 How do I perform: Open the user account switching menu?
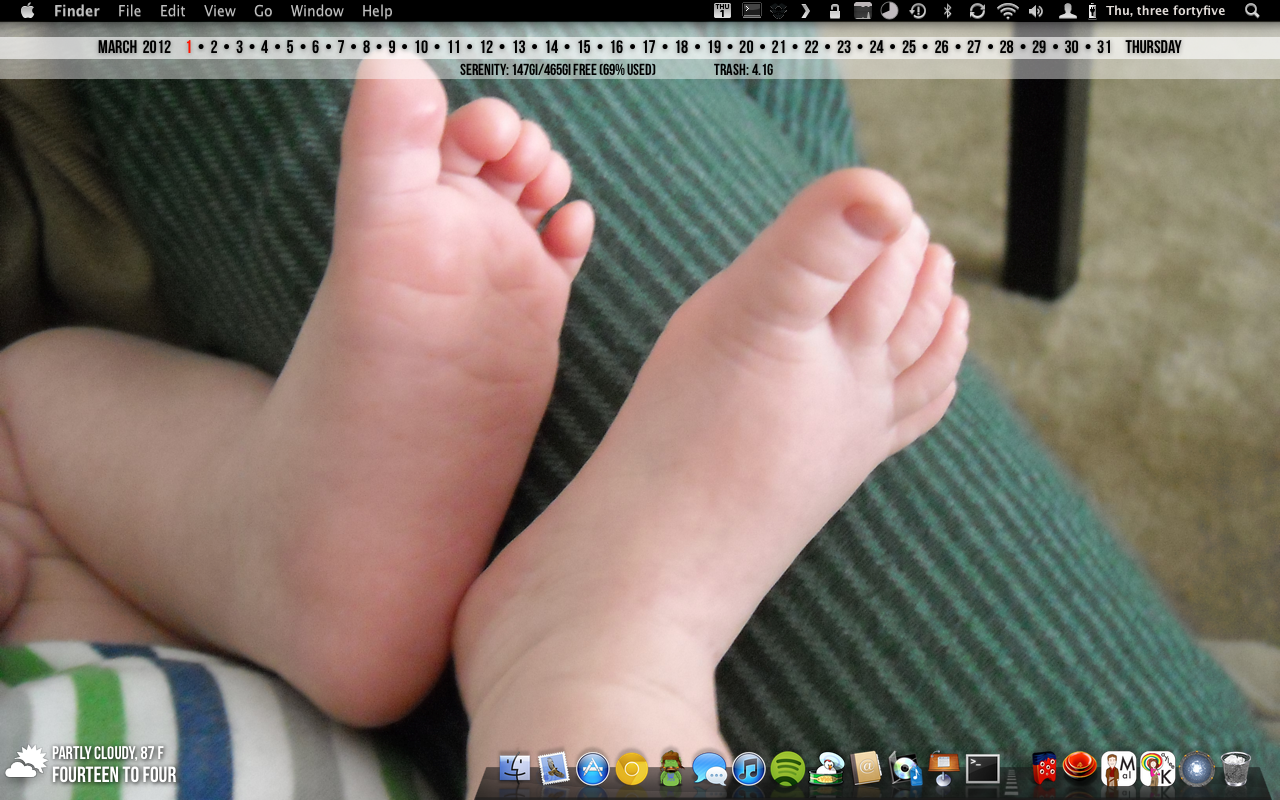coord(1068,11)
